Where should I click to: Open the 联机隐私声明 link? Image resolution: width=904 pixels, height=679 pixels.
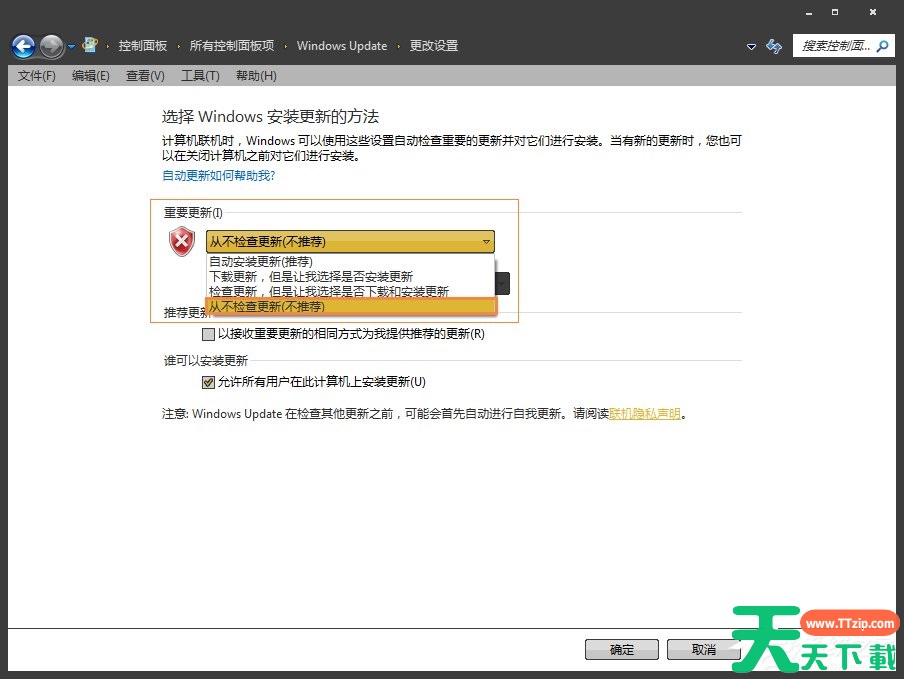[645, 414]
